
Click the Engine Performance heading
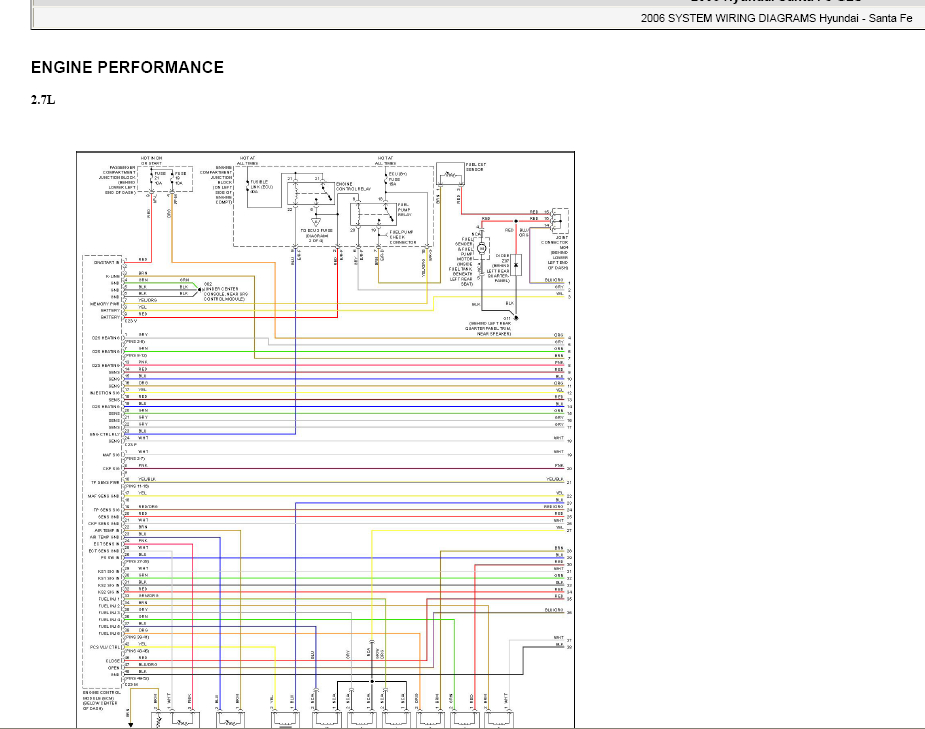[x=127, y=67]
